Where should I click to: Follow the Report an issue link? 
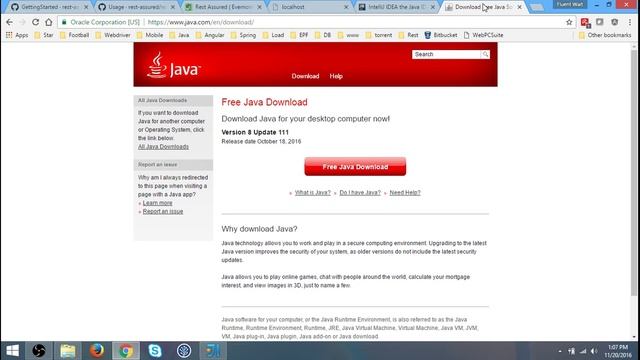163,211
